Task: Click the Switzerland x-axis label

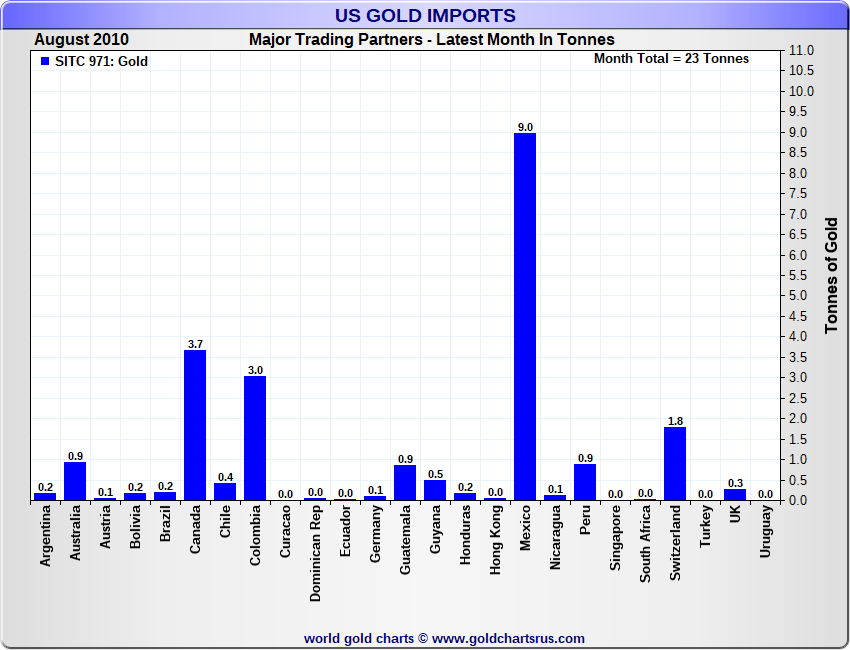Action: pyautogui.click(x=675, y=543)
